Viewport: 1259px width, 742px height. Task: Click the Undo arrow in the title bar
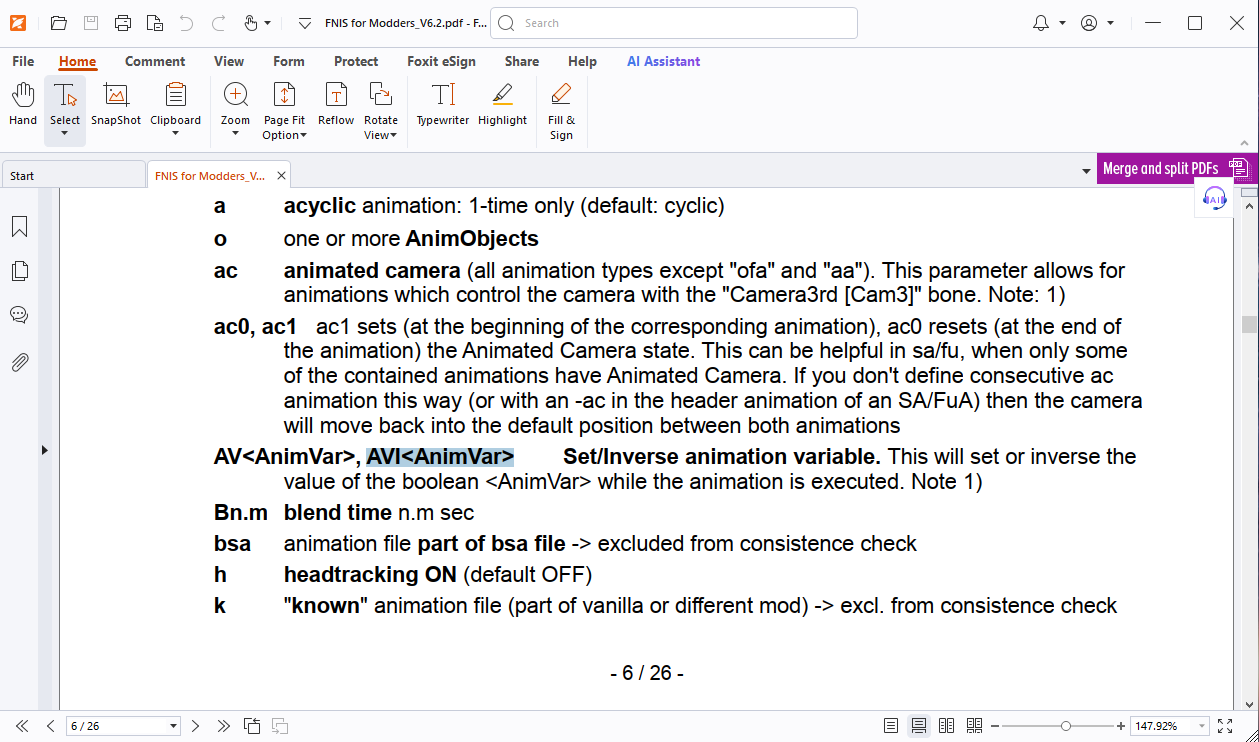(x=186, y=23)
